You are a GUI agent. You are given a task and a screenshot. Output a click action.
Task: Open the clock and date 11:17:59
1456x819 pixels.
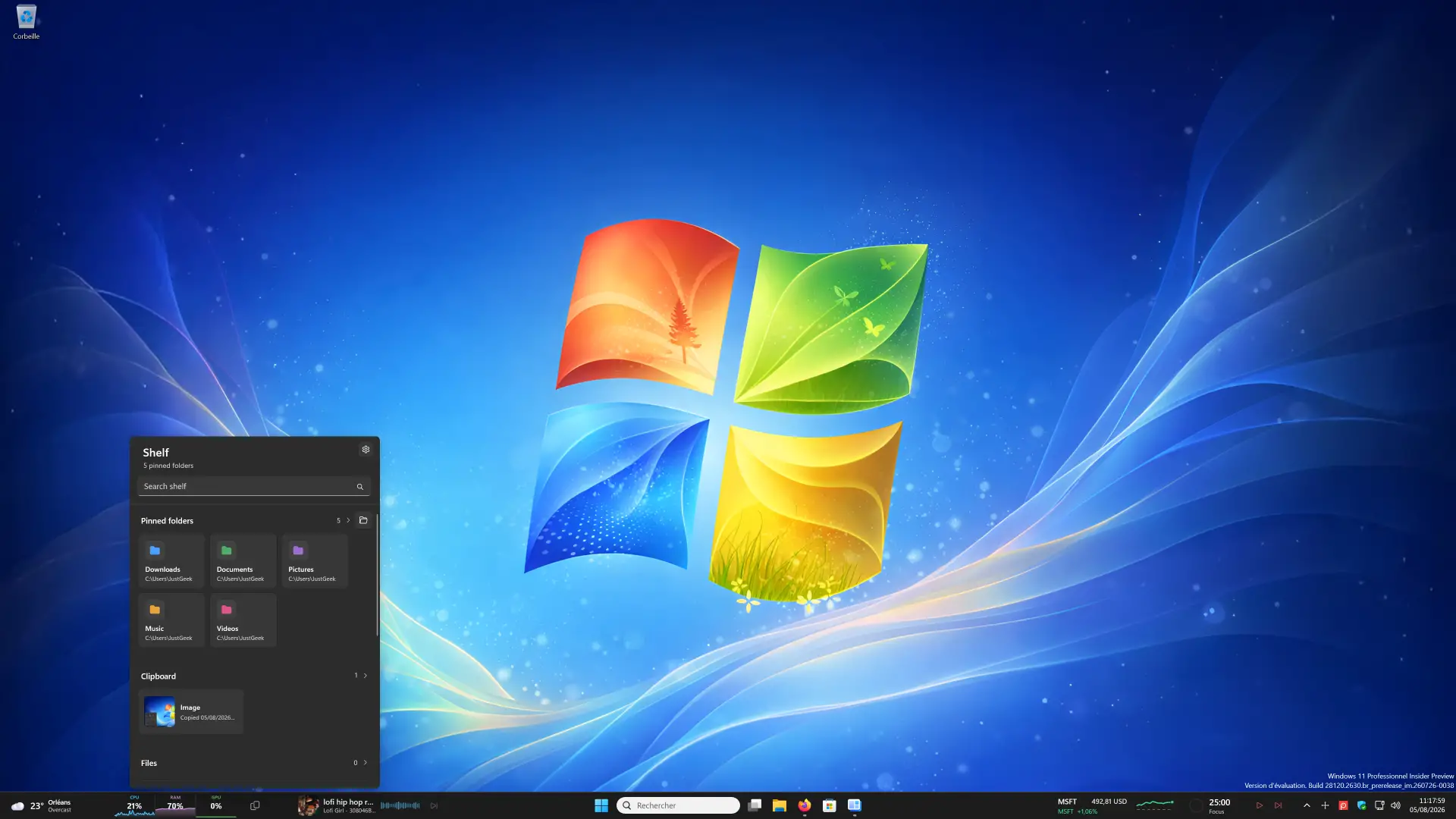1428,805
